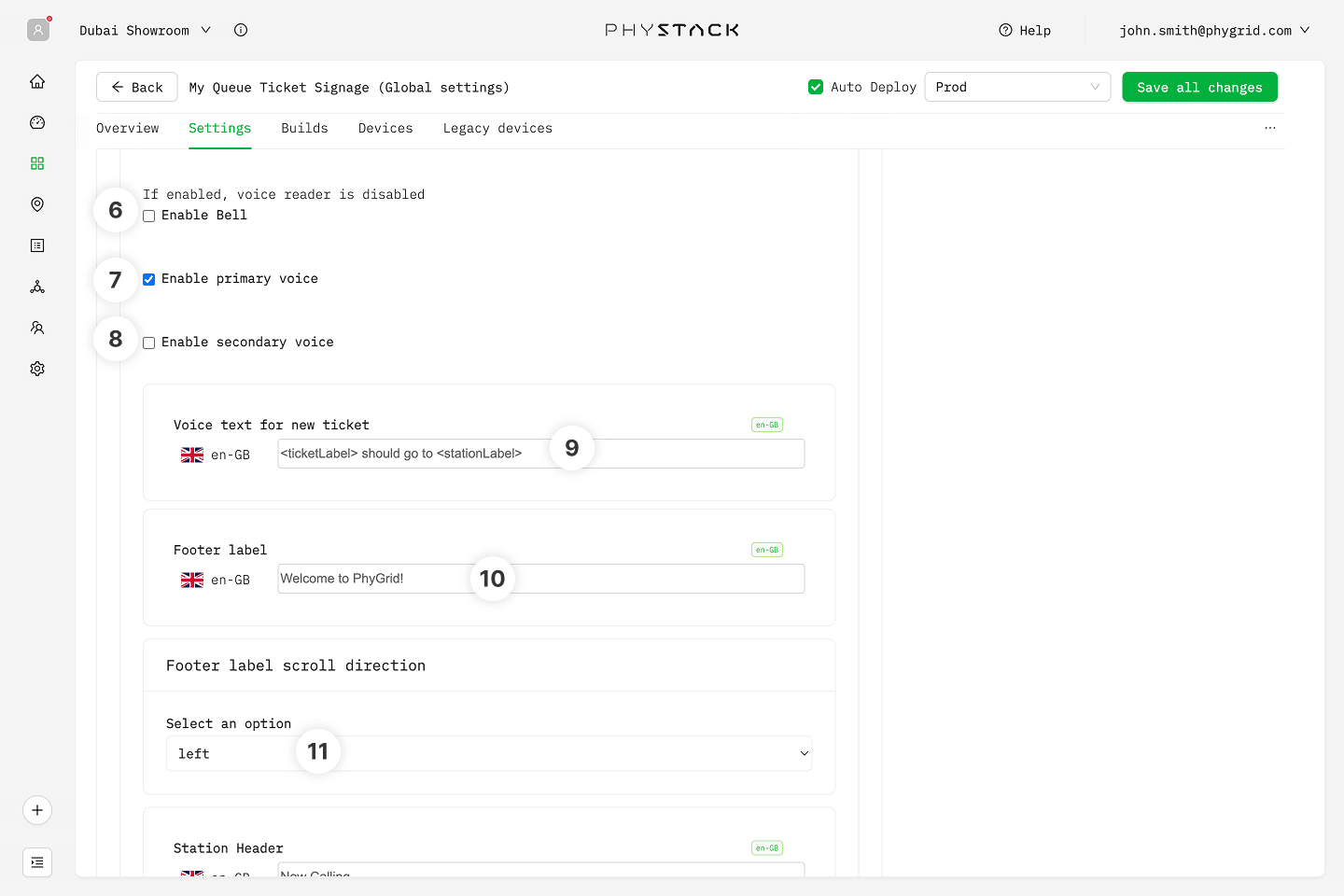This screenshot has width=1344, height=896.
Task: Open the location pin icon in sidebar
Action: coord(37,204)
